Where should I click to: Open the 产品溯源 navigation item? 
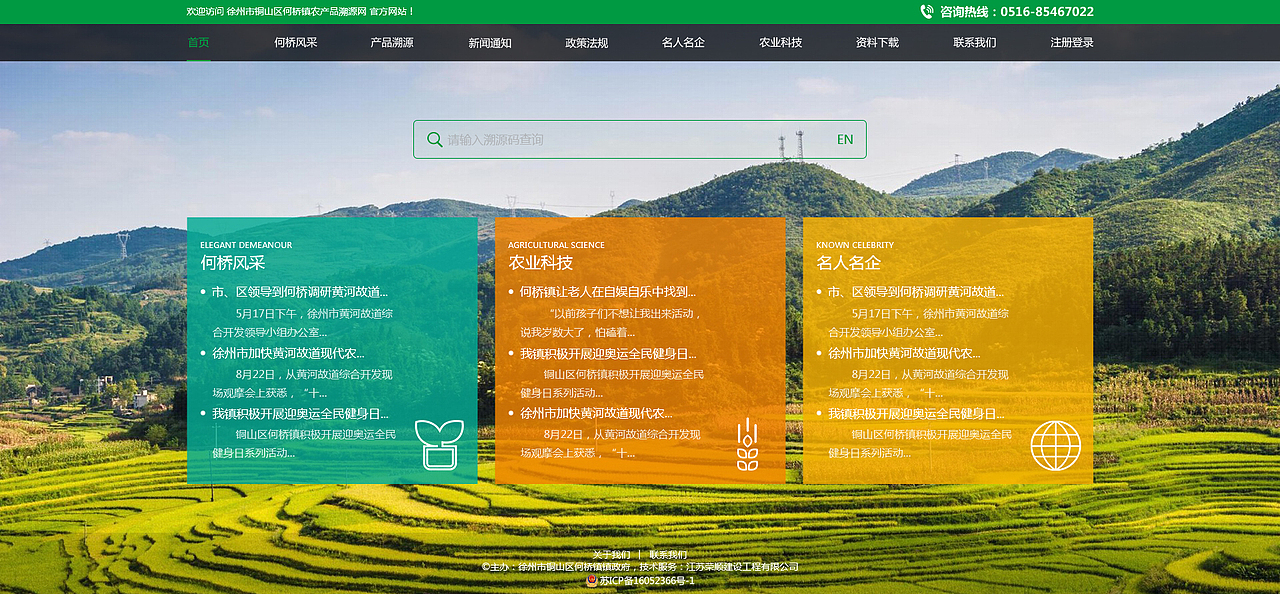391,42
